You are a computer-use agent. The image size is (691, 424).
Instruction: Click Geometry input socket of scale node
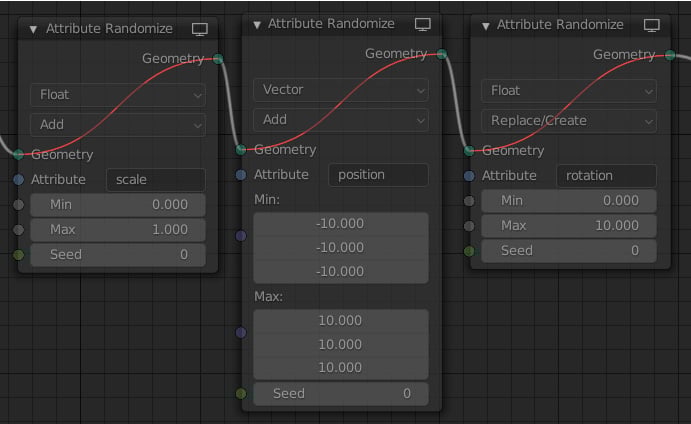19,154
